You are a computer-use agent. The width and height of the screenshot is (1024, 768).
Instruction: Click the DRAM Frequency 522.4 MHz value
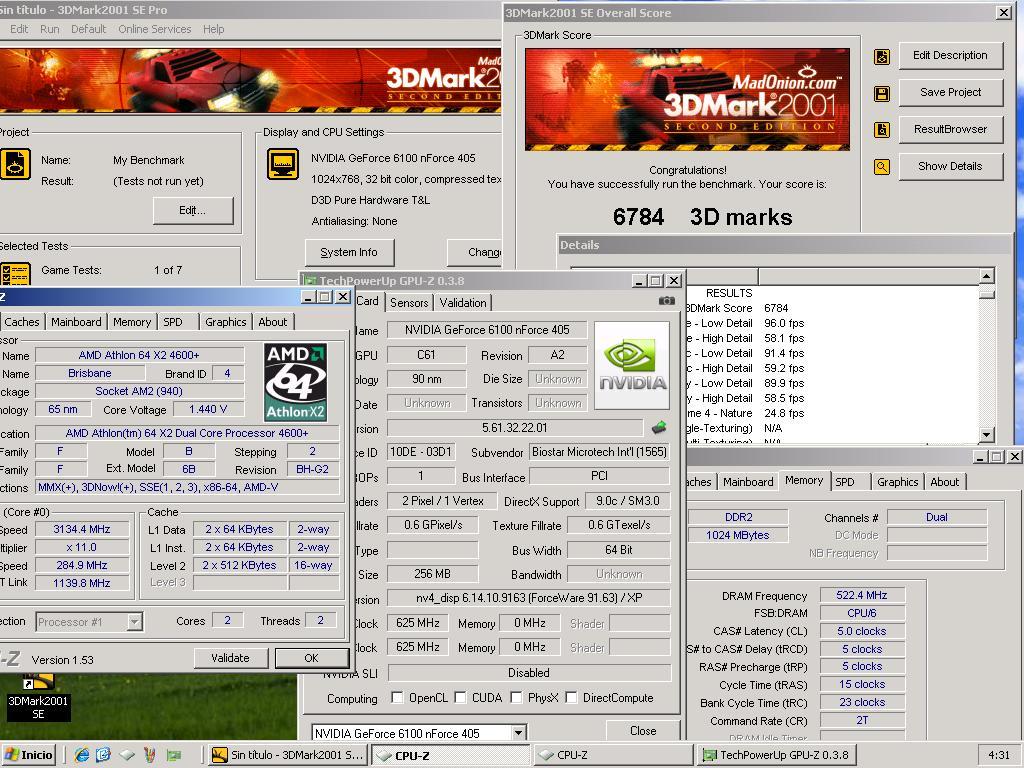862,596
